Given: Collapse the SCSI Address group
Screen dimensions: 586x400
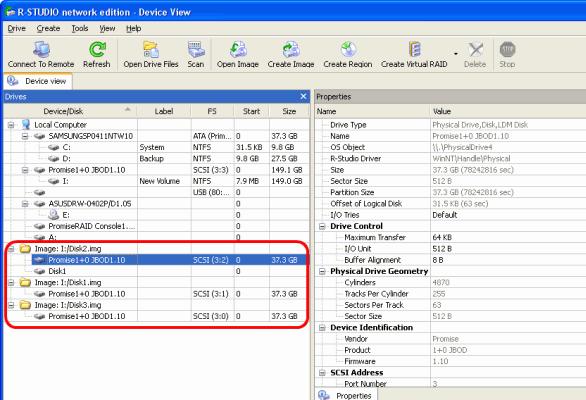Looking at the screenshot, I should [322, 373].
